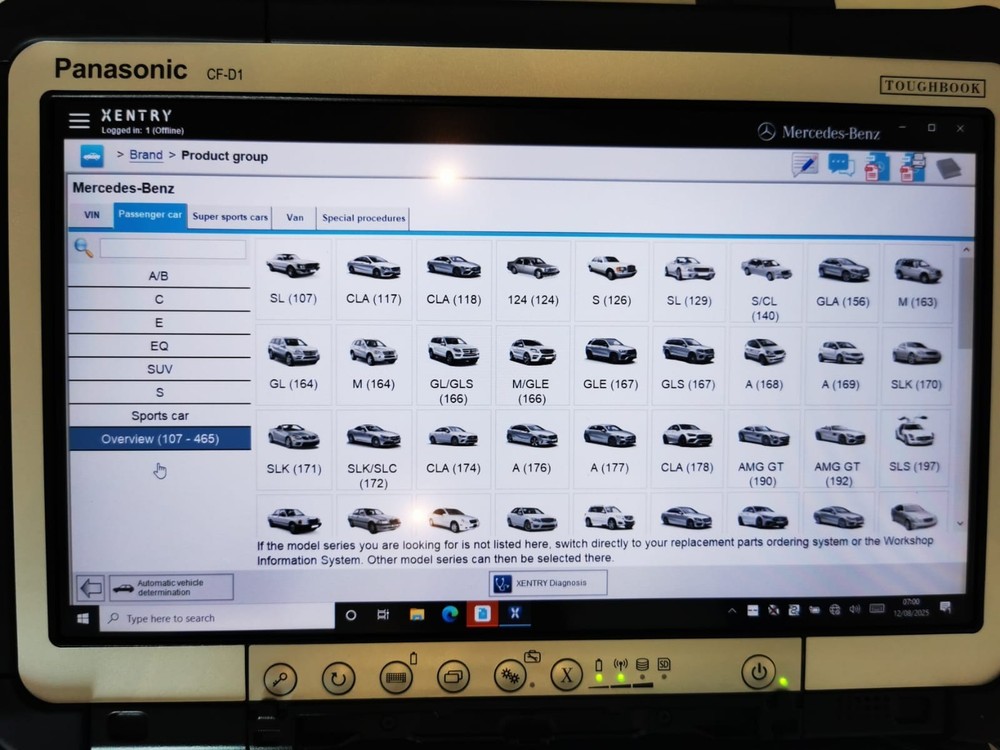Viewport: 1000px width, 750px height.
Task: Open File Explorer from taskbar
Action: pos(417,614)
